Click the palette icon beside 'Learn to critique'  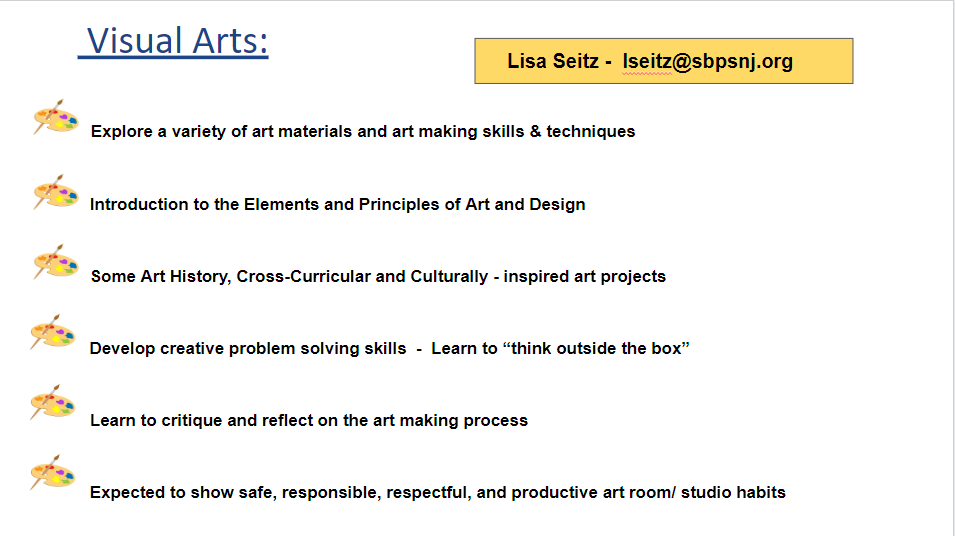tap(52, 402)
